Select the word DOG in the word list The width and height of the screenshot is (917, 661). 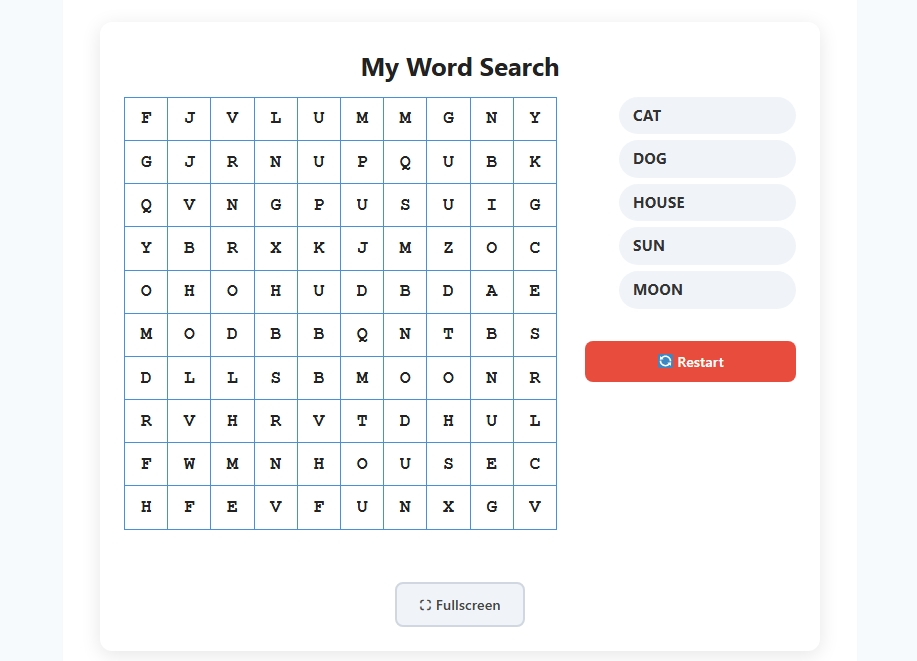[707, 159]
